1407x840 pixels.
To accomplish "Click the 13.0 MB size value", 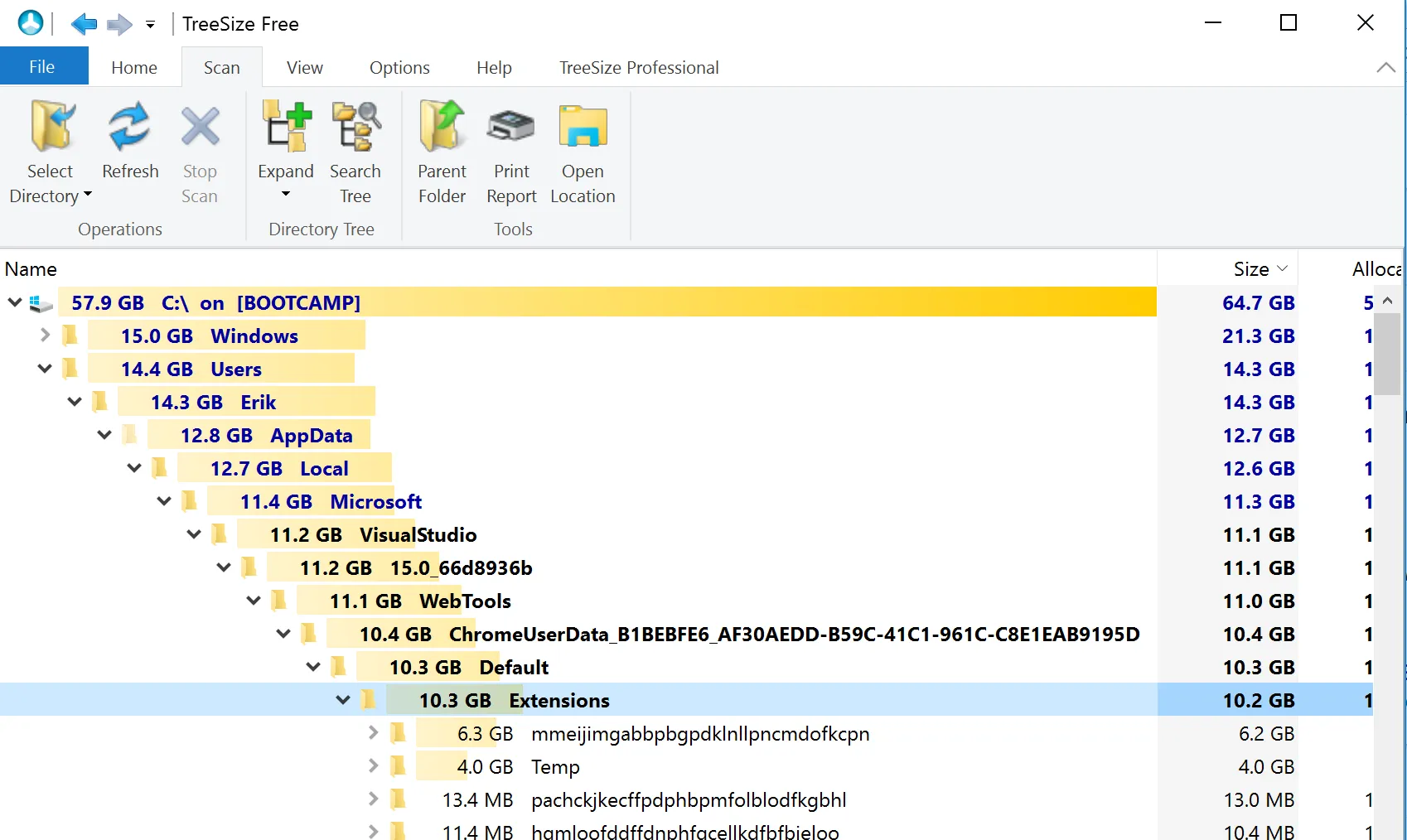I will [1259, 799].
